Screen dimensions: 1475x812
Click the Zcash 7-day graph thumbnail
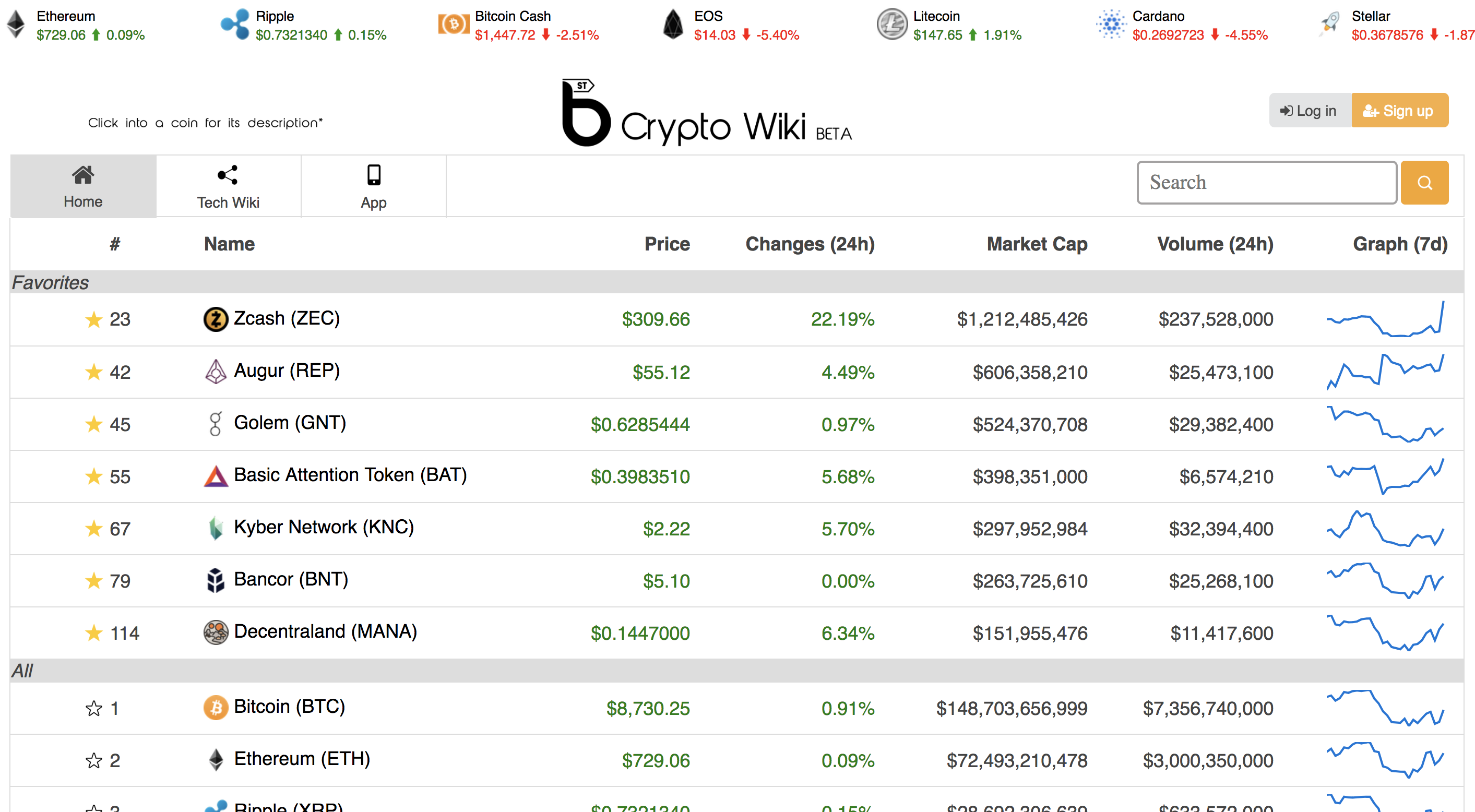point(1385,319)
